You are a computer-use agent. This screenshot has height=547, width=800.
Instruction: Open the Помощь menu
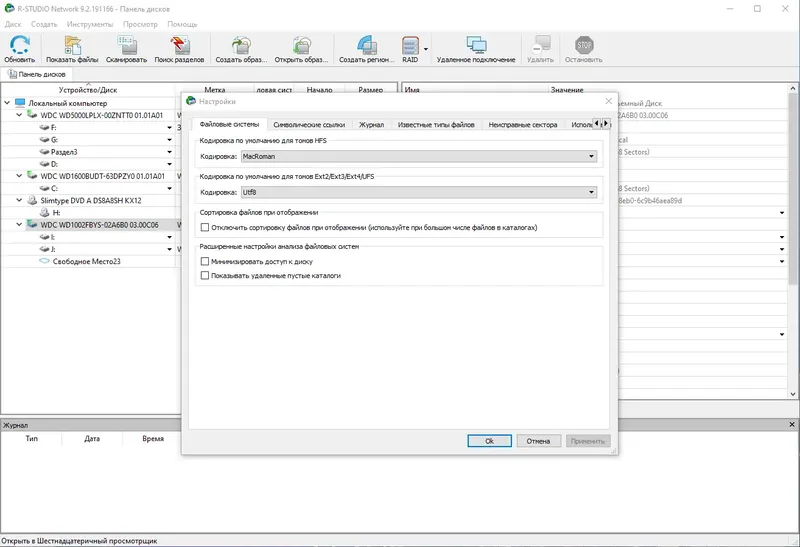coord(182,24)
